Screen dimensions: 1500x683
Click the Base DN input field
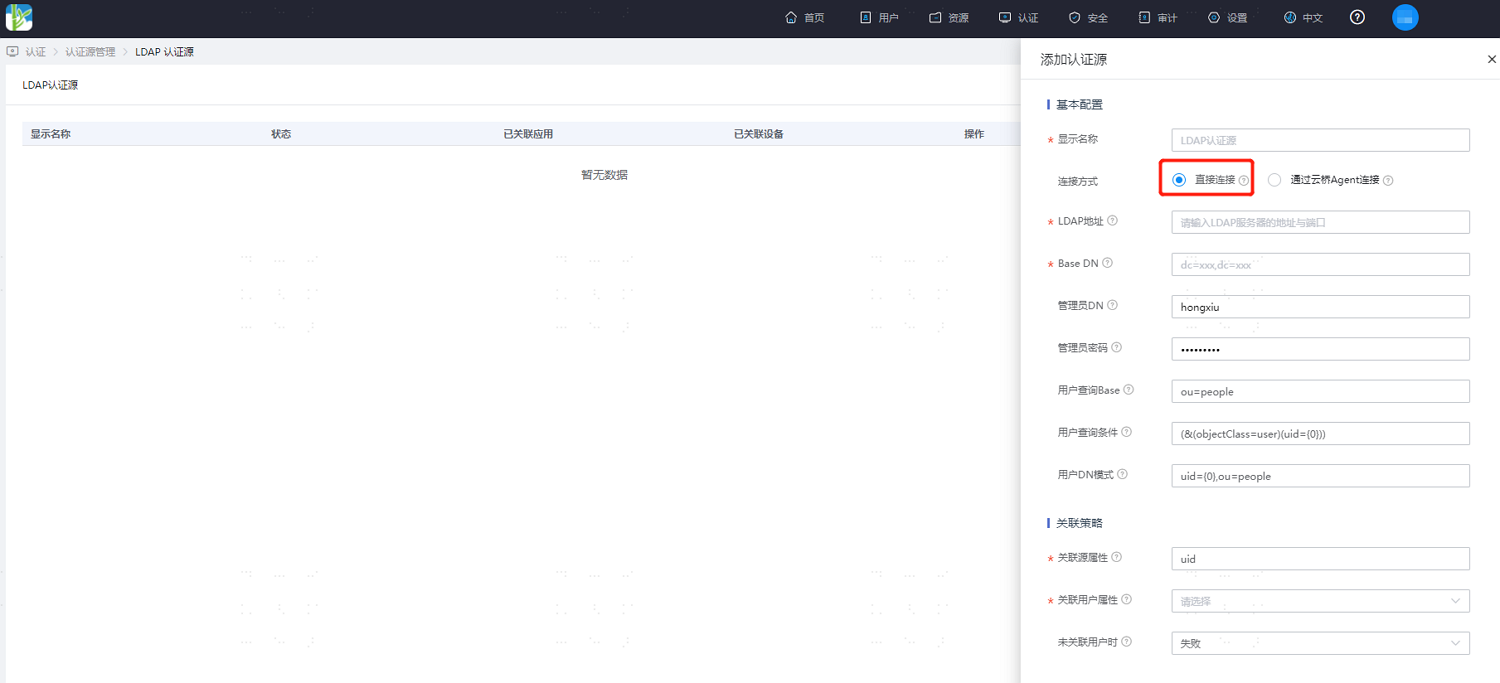click(x=1320, y=264)
